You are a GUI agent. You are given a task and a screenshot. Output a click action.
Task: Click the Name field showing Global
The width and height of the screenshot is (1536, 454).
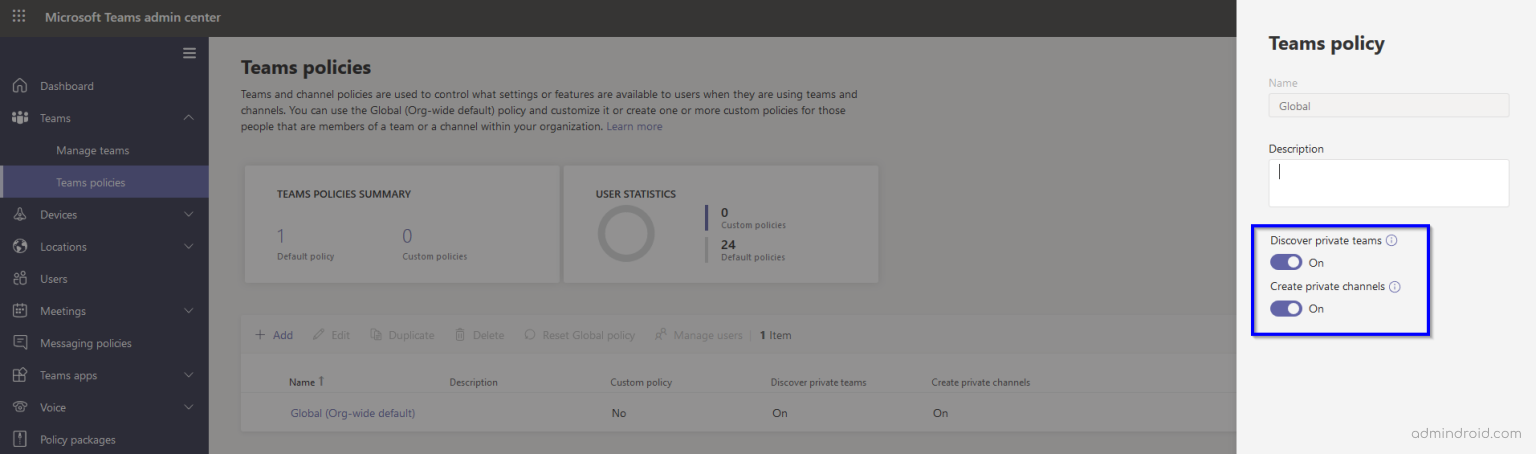1388,105
